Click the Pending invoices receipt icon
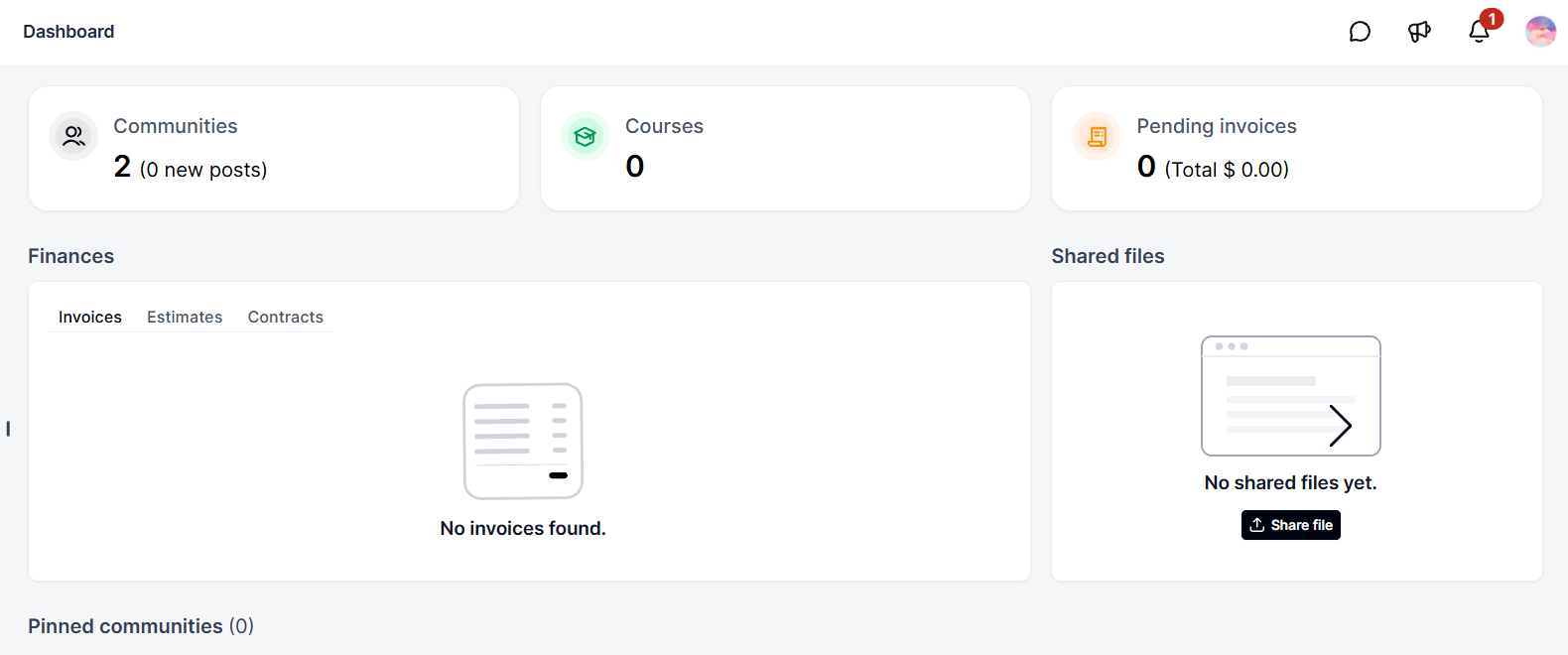1568x655 pixels. click(x=1097, y=136)
